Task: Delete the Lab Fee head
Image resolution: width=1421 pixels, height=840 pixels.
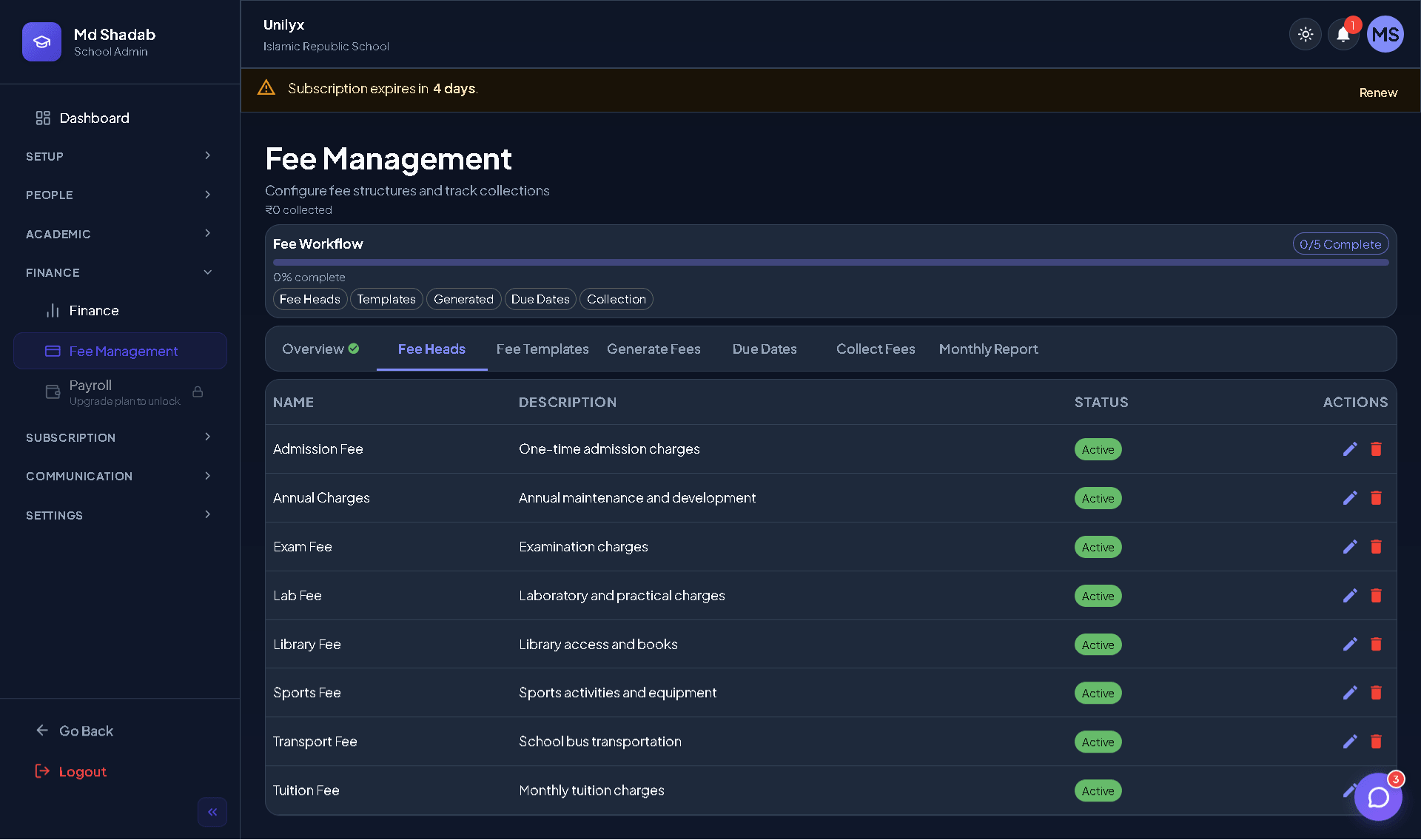Action: click(1376, 596)
